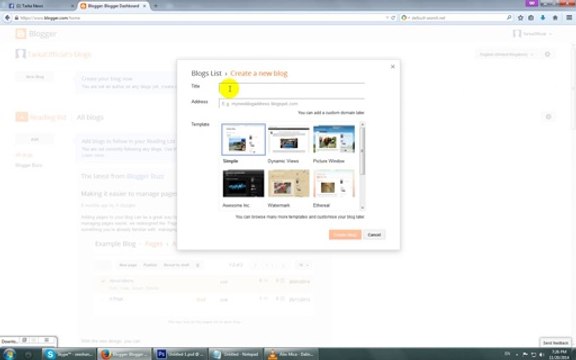This screenshot has height=360, width=576.
Task: Close the Facebook browser tab
Action: (x=72, y=6)
